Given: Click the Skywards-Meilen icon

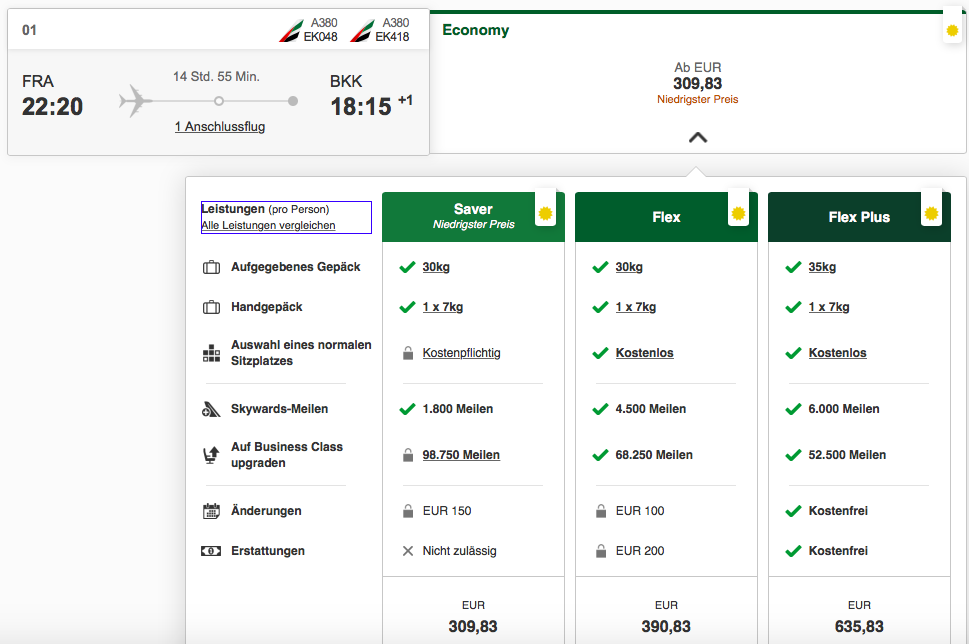Looking at the screenshot, I should click(211, 409).
